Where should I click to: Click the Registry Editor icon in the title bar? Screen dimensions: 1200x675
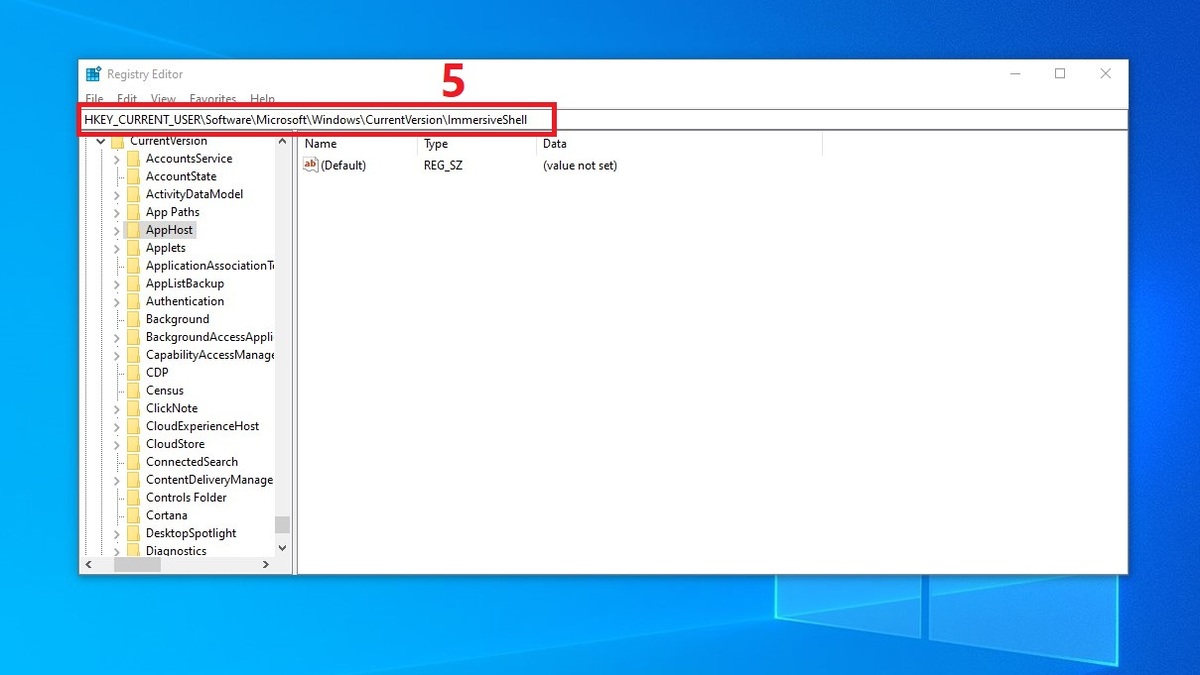click(92, 73)
